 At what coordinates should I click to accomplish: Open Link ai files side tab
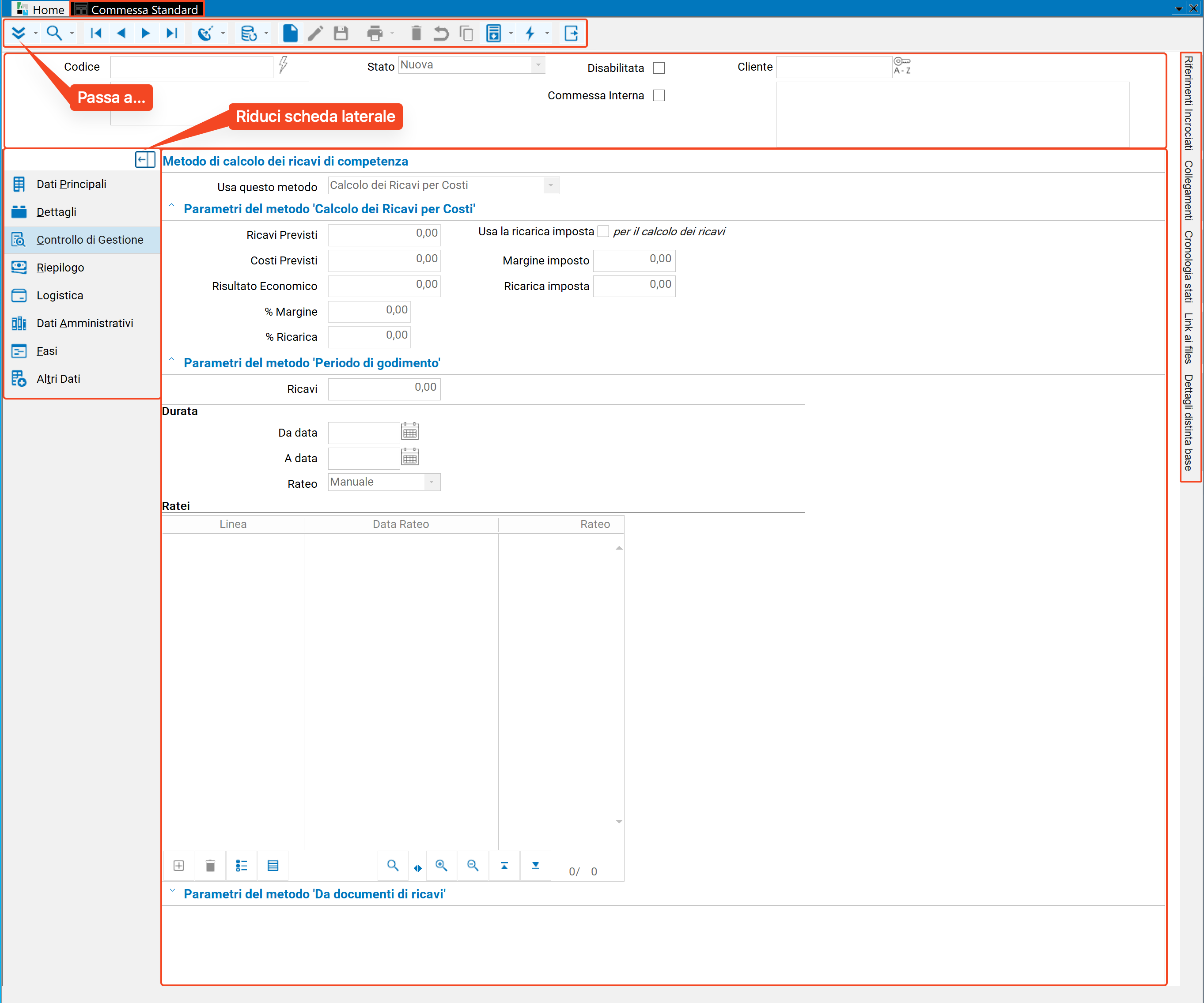coord(1189,338)
